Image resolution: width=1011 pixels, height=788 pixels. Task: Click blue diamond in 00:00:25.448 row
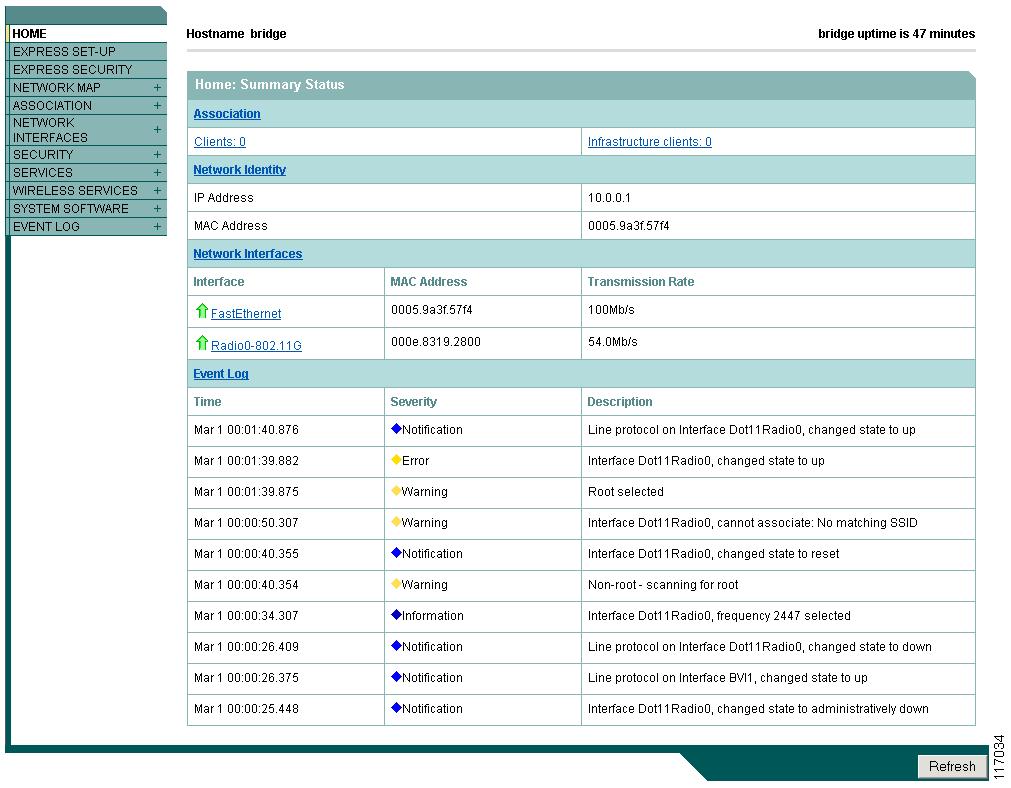click(x=396, y=707)
